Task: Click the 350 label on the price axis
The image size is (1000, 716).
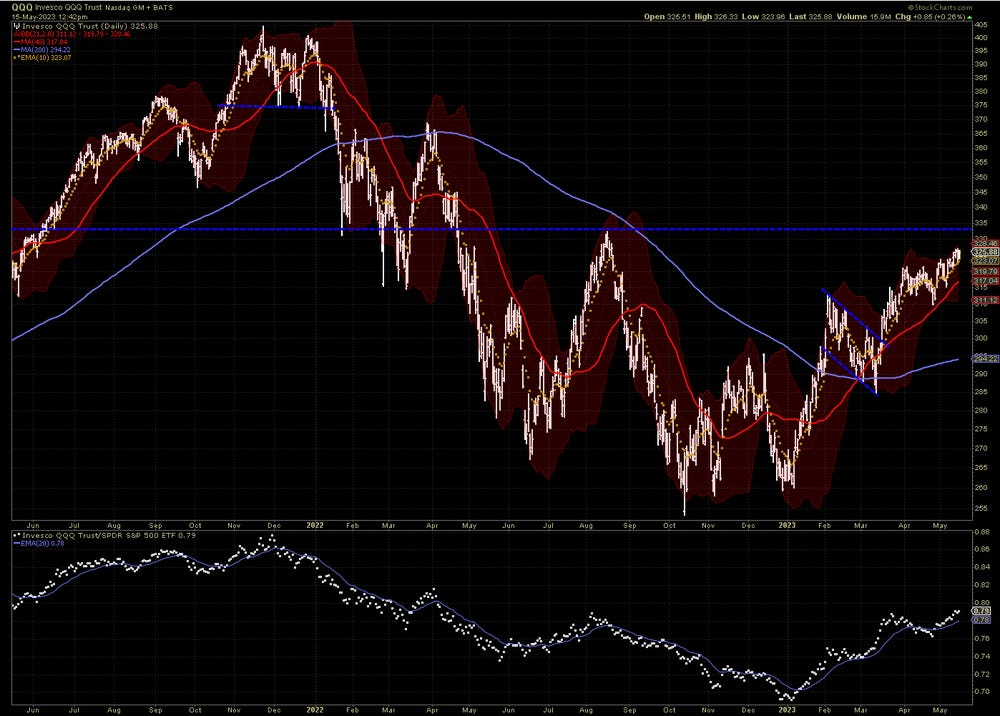Action: point(982,177)
